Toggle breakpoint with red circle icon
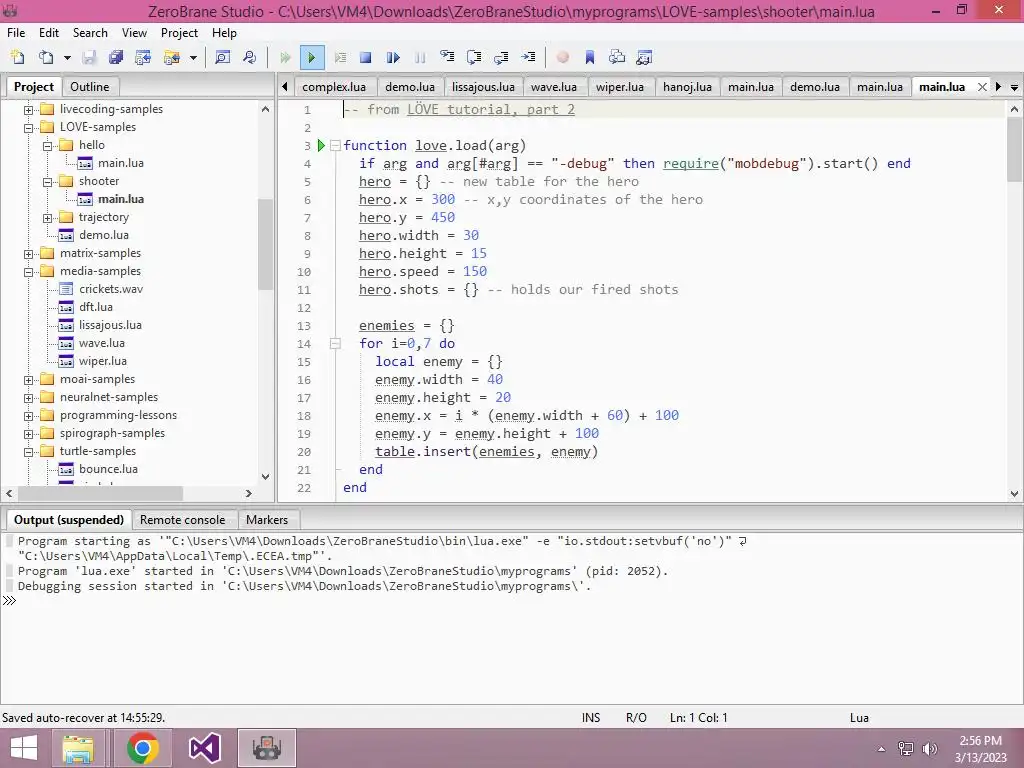The width and height of the screenshot is (1024, 768). [x=562, y=57]
